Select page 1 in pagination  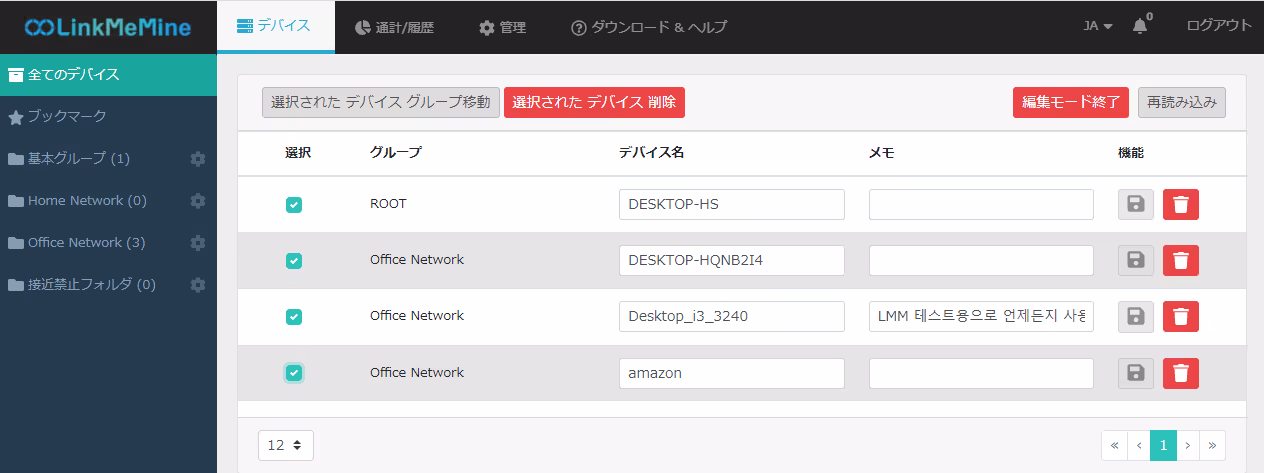coord(1163,445)
